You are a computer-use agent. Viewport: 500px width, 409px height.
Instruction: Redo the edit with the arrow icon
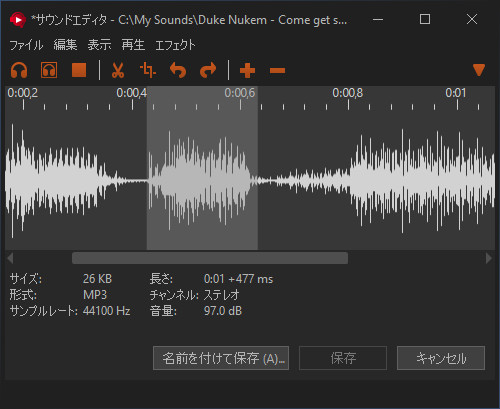tap(208, 70)
